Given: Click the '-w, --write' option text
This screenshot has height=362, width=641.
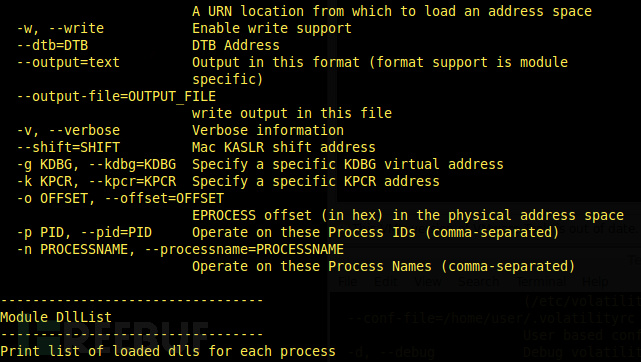Looking at the screenshot, I should click(x=60, y=29).
